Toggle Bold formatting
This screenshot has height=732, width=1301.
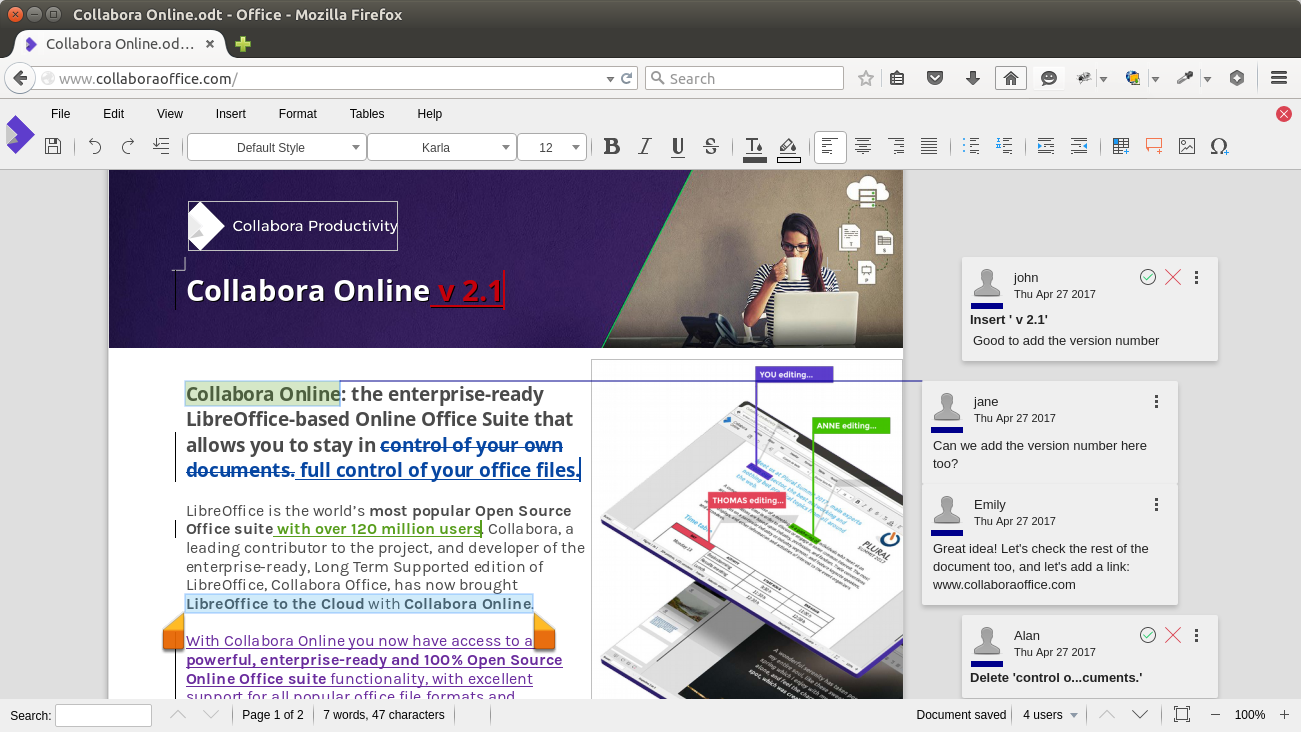(x=612, y=147)
